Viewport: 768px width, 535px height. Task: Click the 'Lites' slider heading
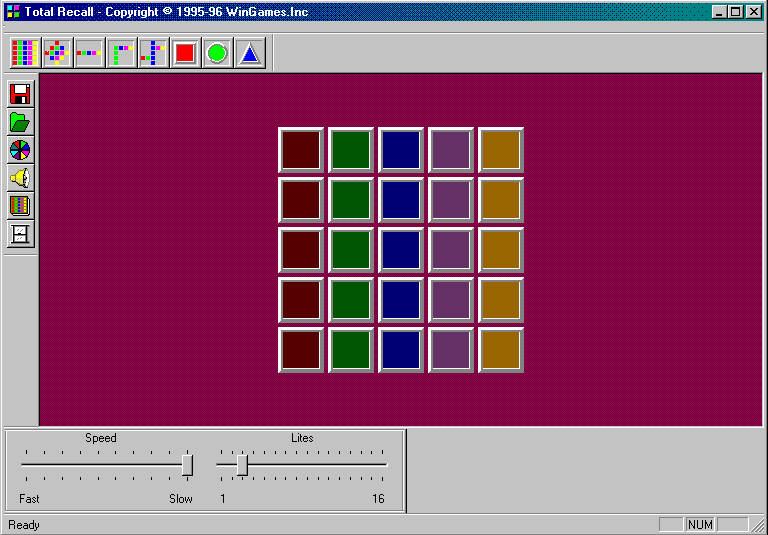(302, 438)
